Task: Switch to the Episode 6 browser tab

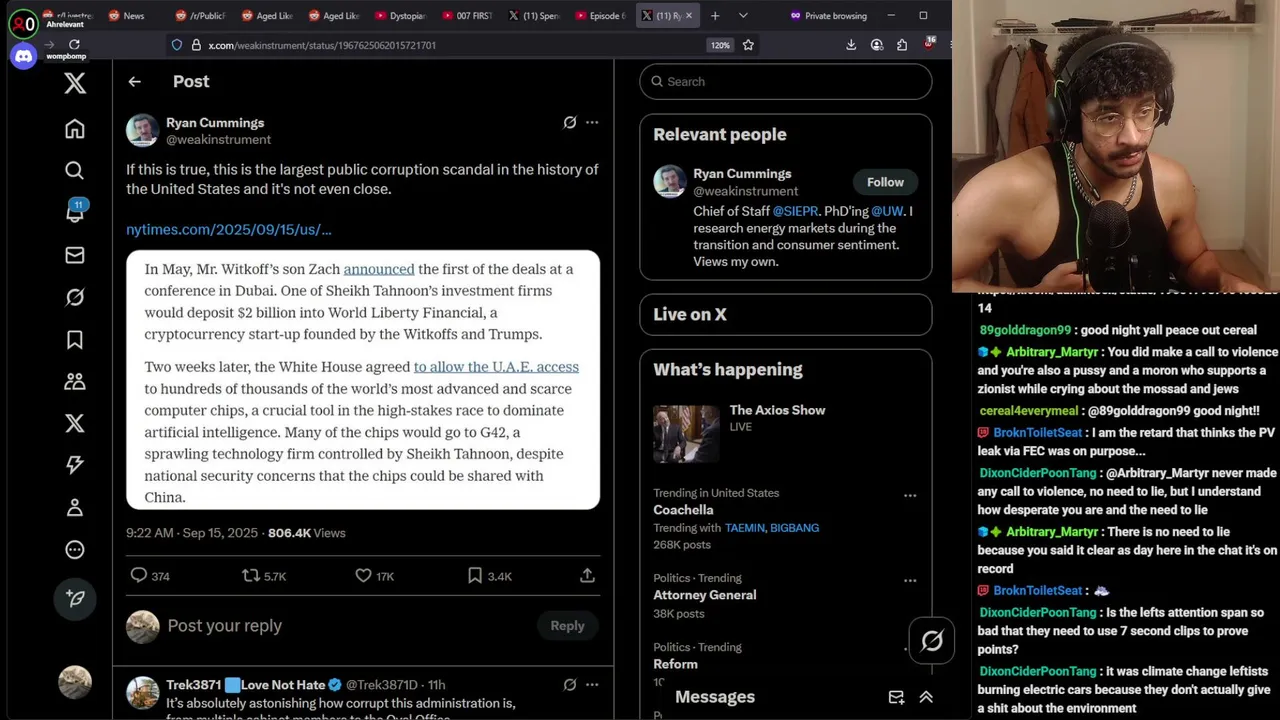Action: pyautogui.click(x=602, y=15)
